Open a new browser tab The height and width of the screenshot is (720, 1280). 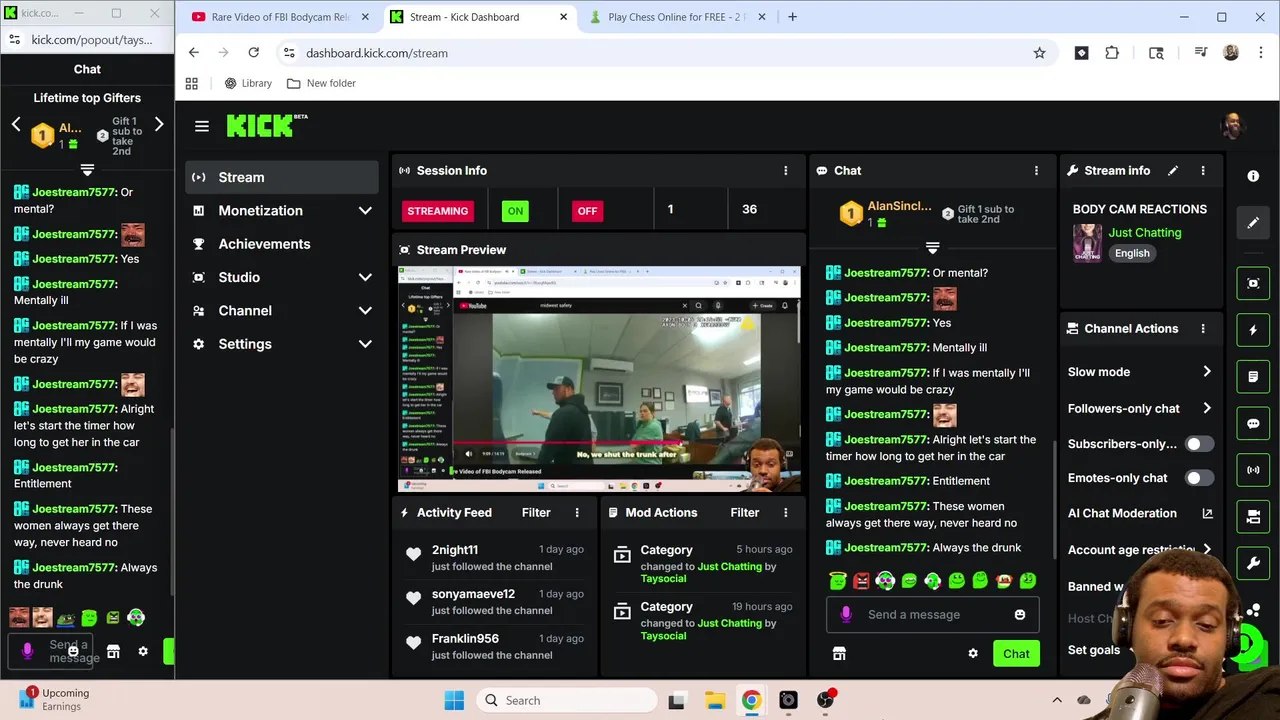tap(792, 17)
